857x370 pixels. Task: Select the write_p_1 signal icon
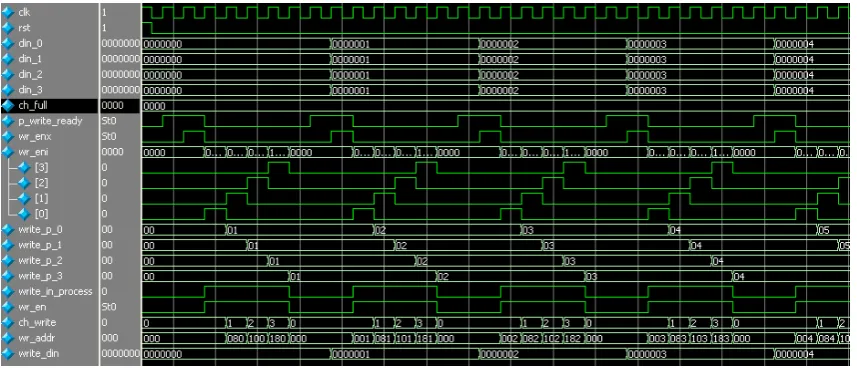pyautogui.click(x=8, y=245)
